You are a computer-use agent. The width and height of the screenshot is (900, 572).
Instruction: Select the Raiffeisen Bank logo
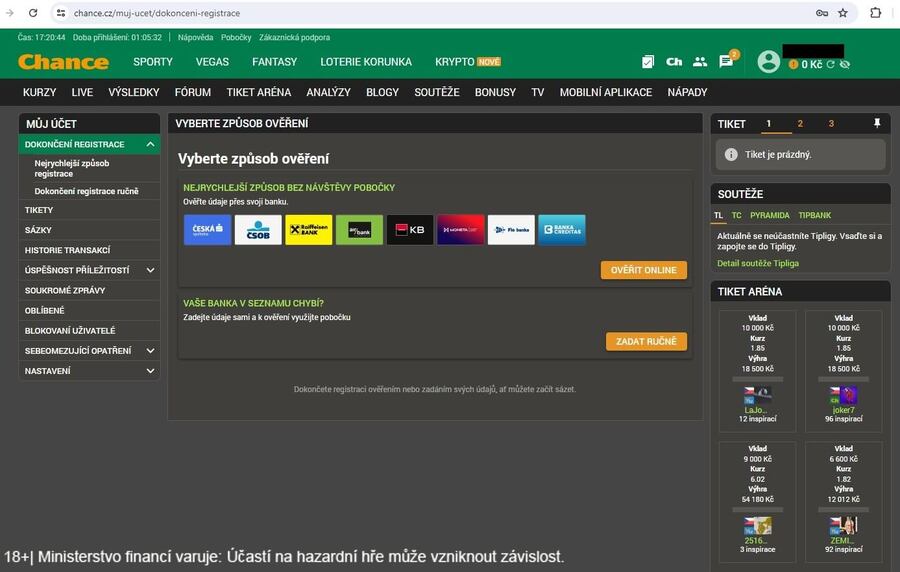309,229
